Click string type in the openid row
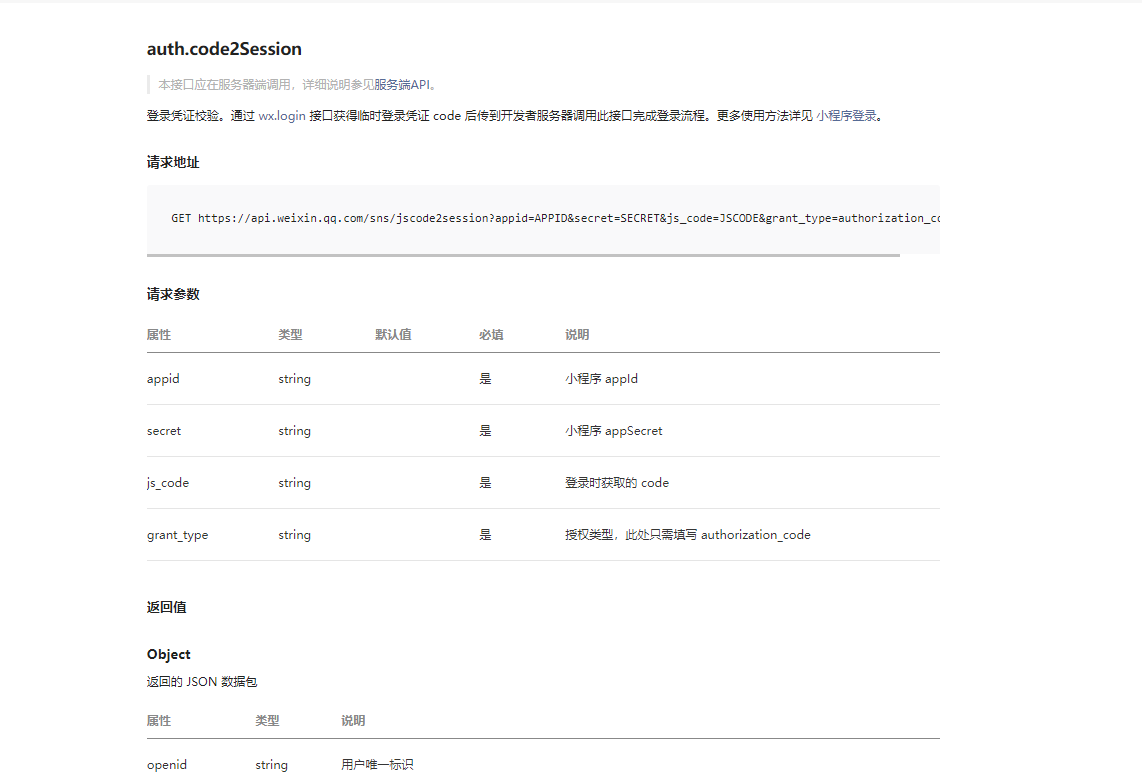1142x778 pixels. (272, 765)
